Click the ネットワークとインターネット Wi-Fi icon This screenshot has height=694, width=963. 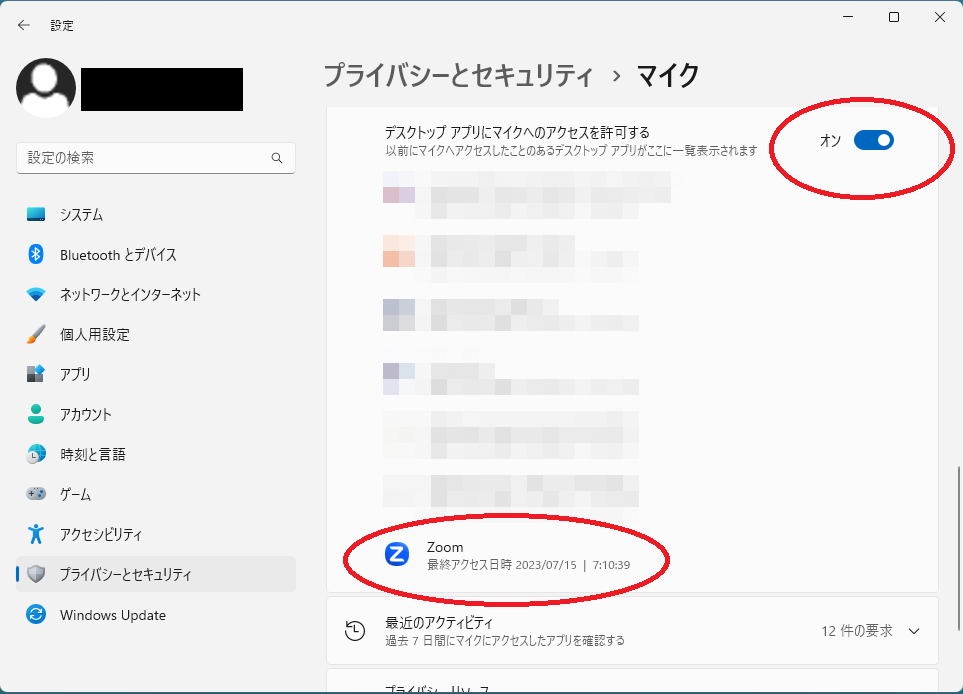click(x=36, y=295)
